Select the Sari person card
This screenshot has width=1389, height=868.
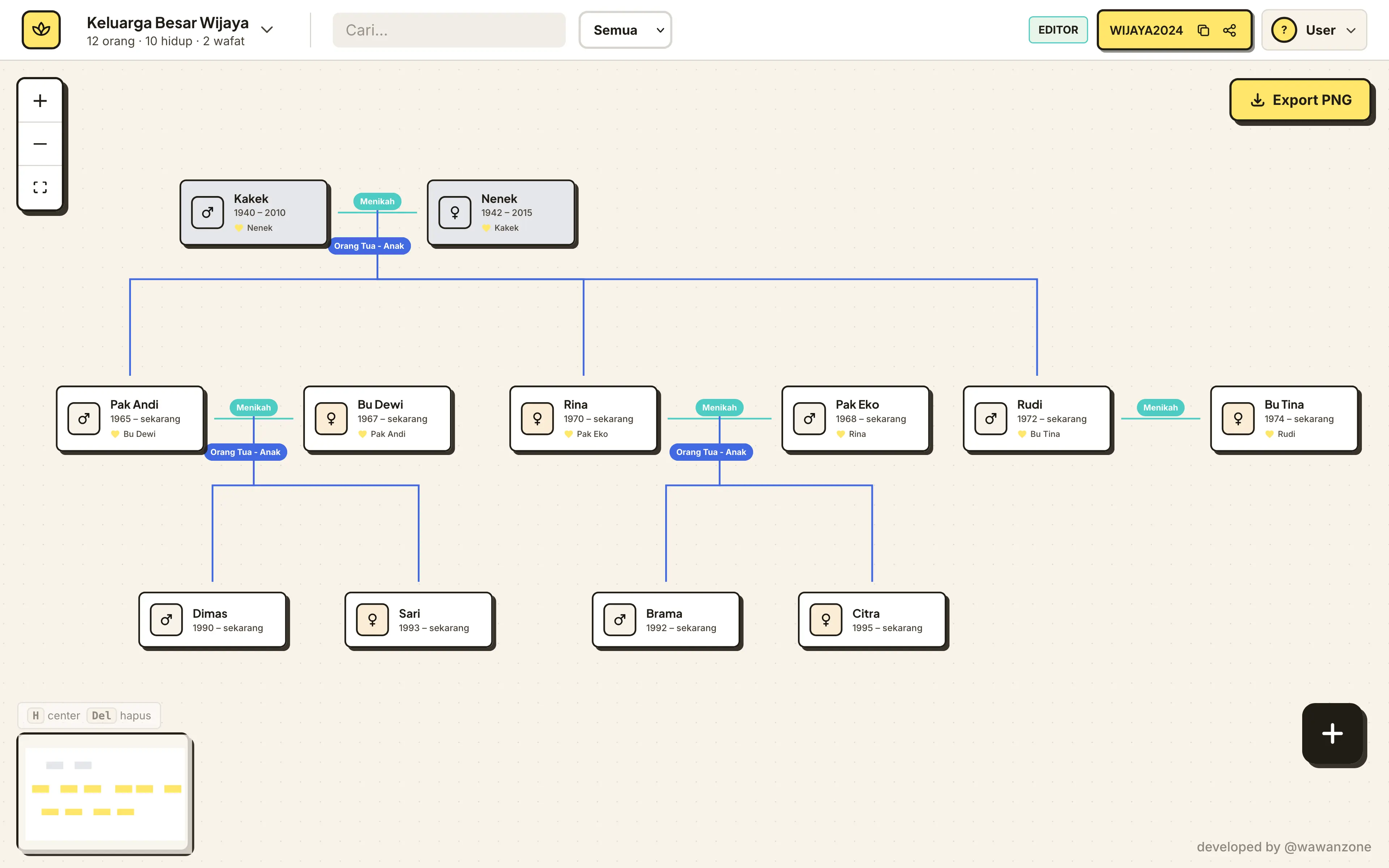click(419, 620)
